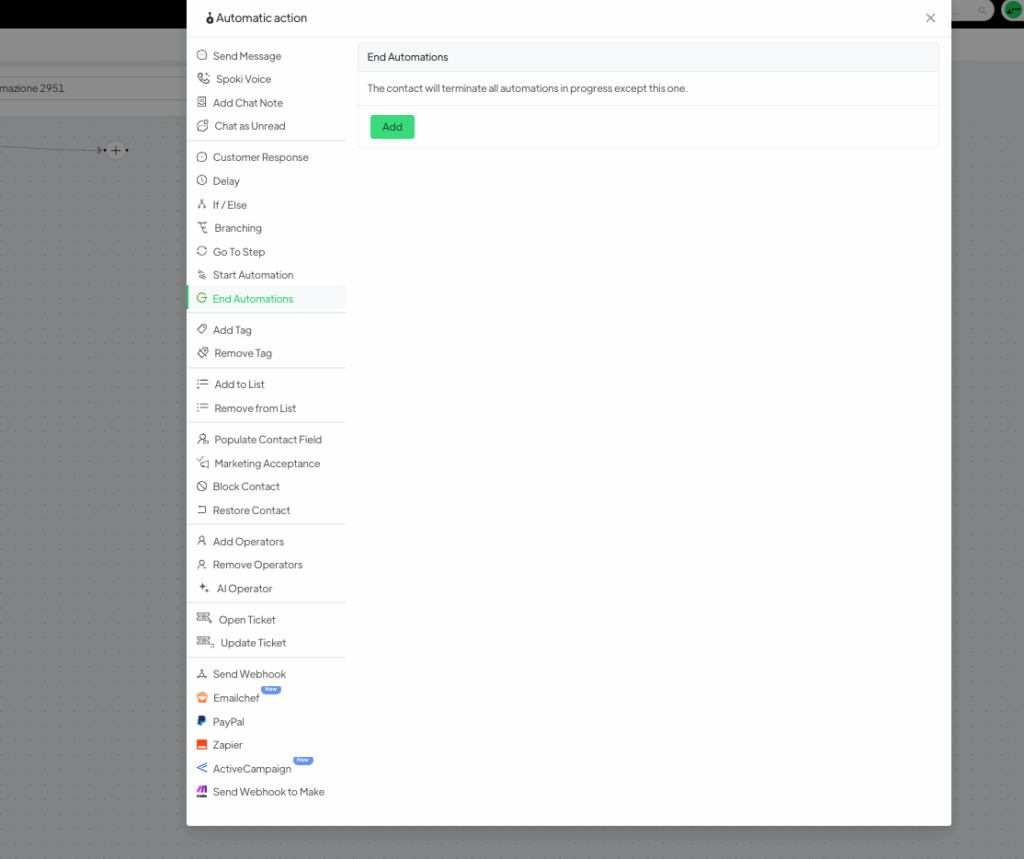
Task: Select the Spoki Voice phone icon
Action: pyautogui.click(x=203, y=79)
